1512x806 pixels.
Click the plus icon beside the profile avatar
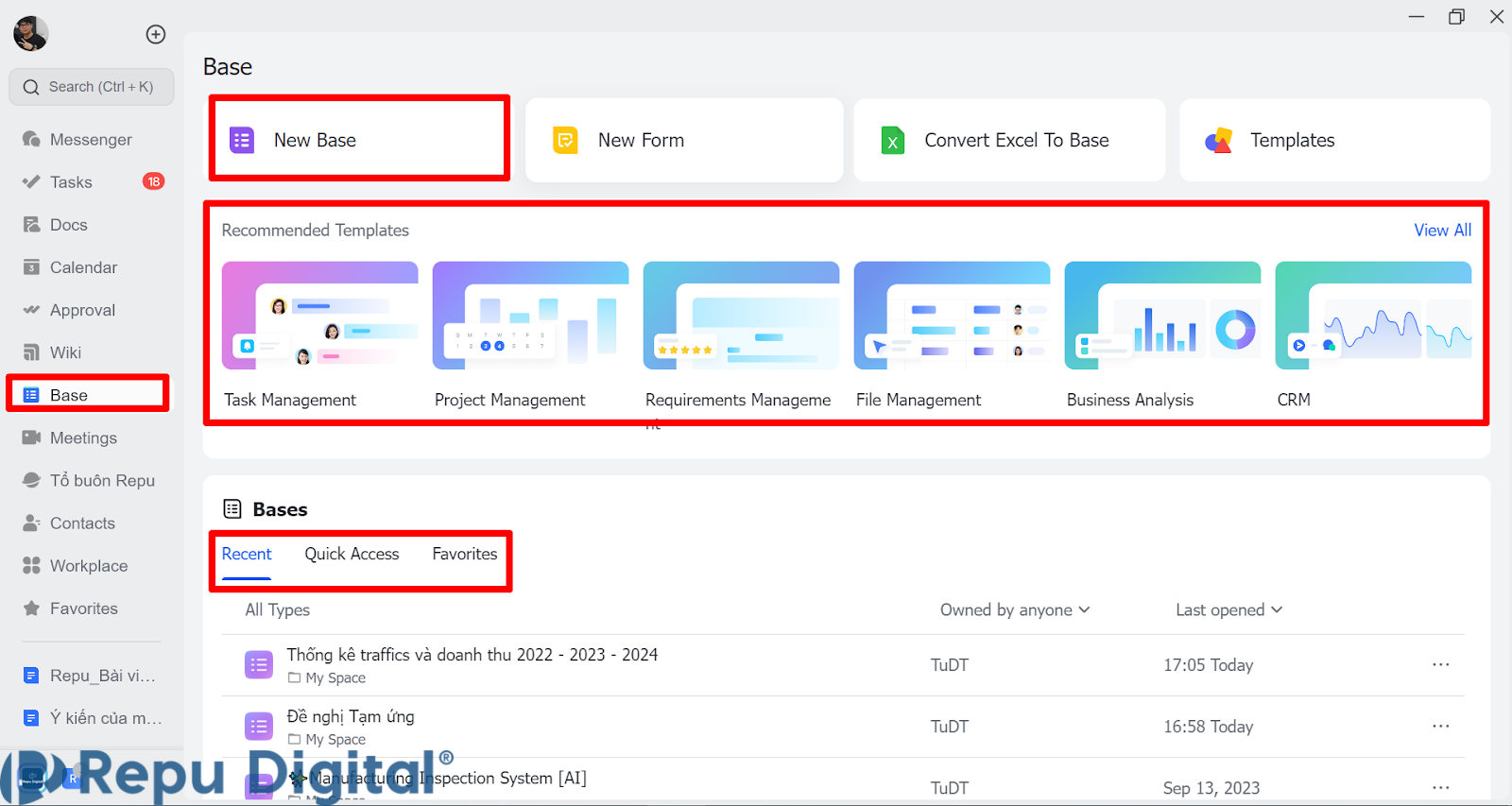156,35
